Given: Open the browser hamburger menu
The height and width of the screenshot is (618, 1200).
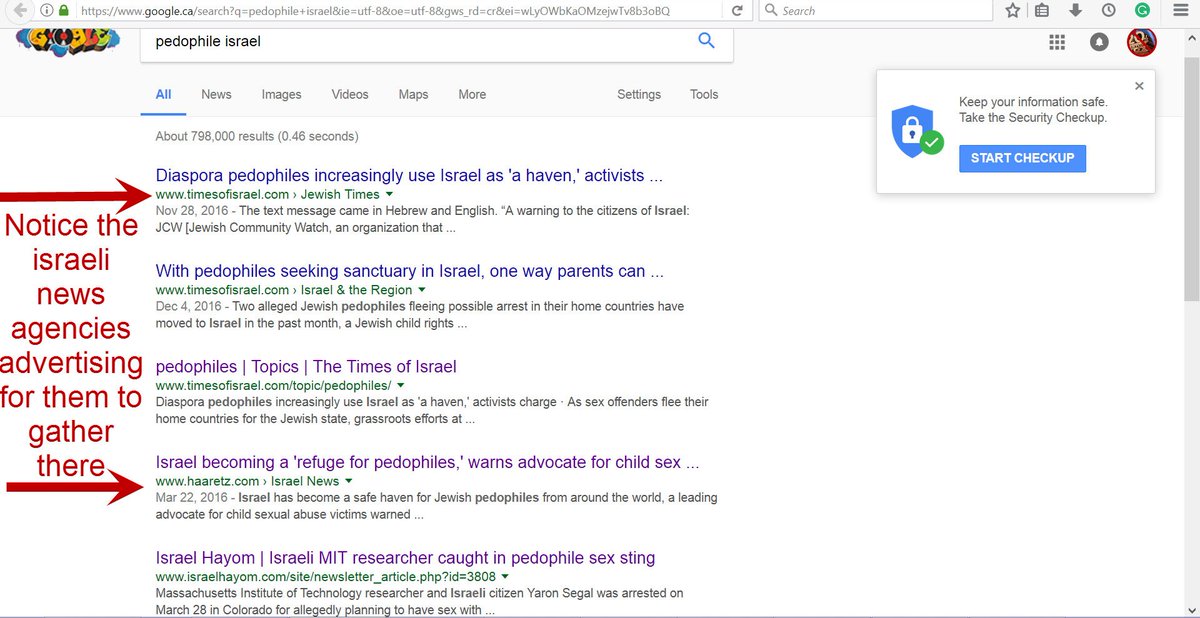Looking at the screenshot, I should coord(1181,11).
